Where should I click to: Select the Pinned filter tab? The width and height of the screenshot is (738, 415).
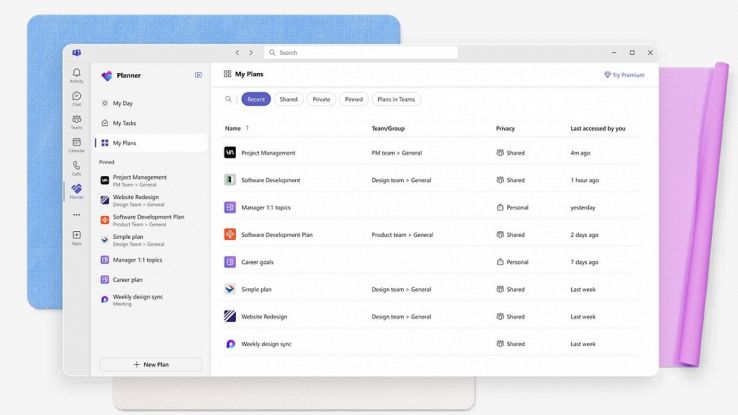(353, 99)
